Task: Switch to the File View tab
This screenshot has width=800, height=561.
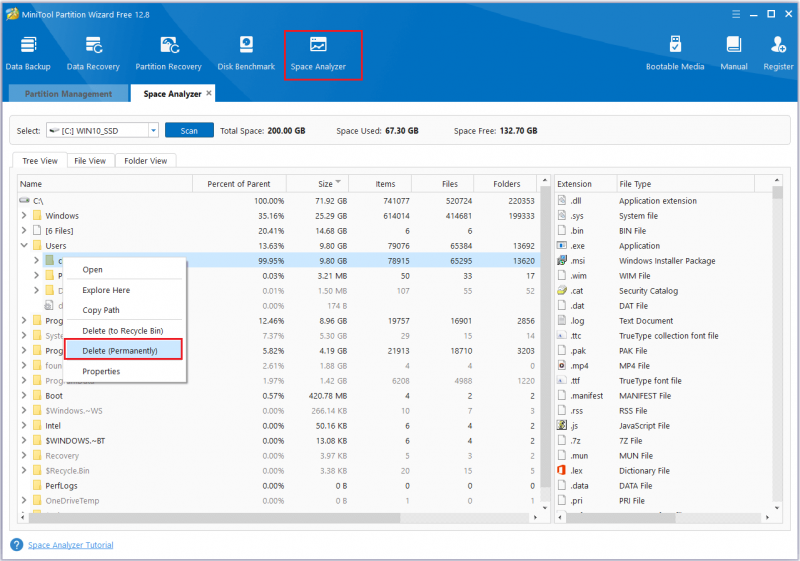Action: coord(90,161)
